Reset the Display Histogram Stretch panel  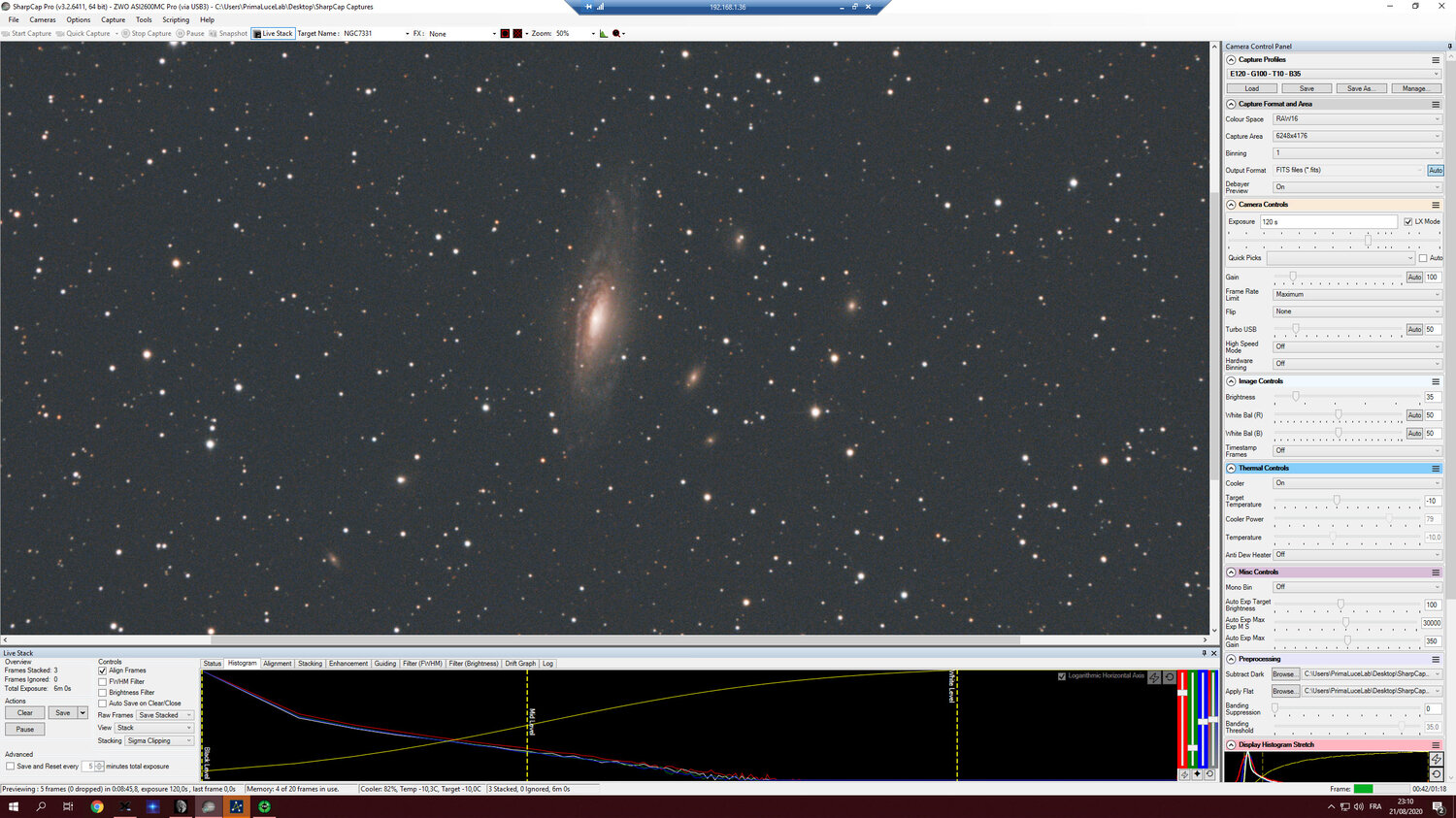[1437, 774]
